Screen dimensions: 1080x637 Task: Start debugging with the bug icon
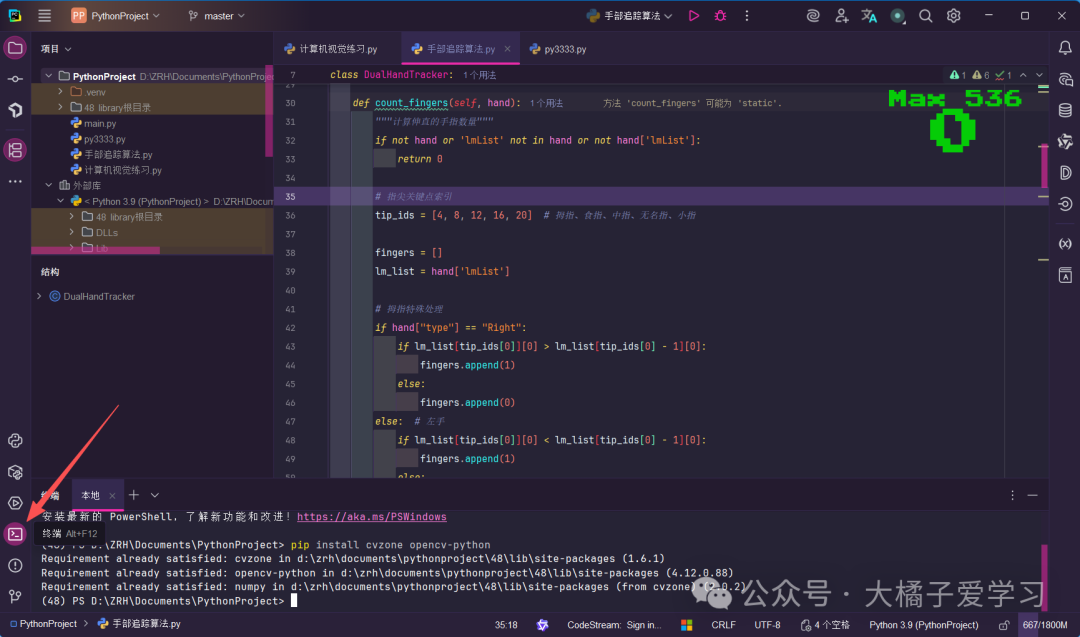click(x=720, y=16)
